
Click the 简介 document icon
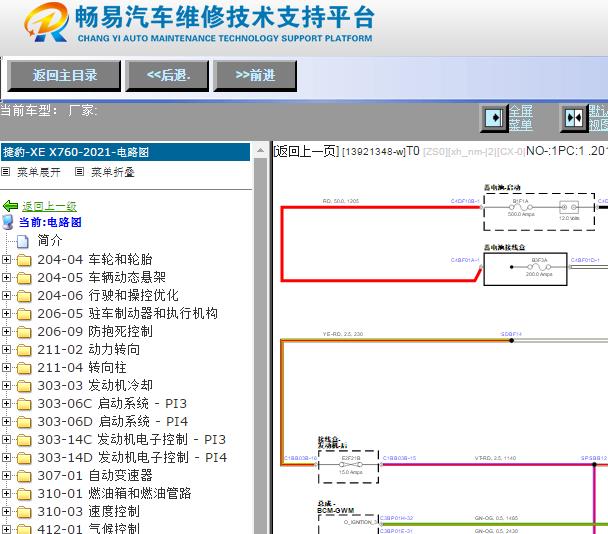(x=22, y=241)
